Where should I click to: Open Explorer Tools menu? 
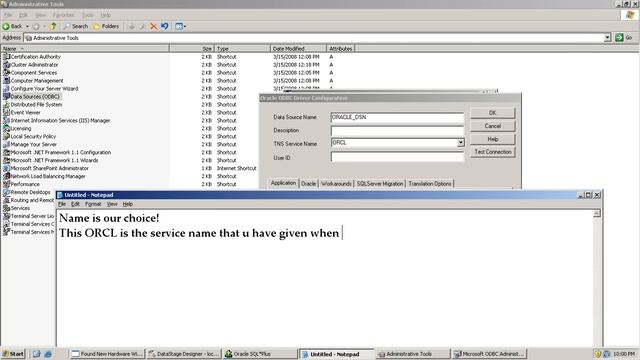click(x=87, y=15)
